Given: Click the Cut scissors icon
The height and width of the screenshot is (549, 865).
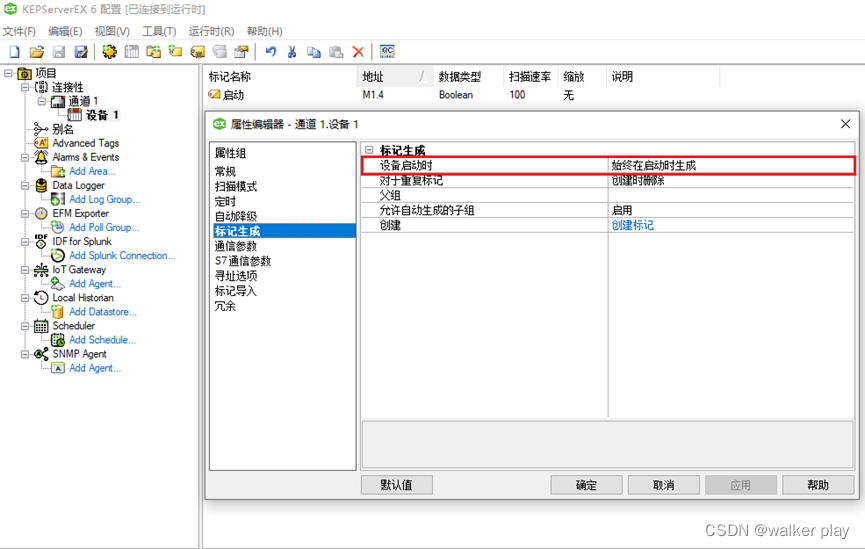Looking at the screenshot, I should click(292, 52).
